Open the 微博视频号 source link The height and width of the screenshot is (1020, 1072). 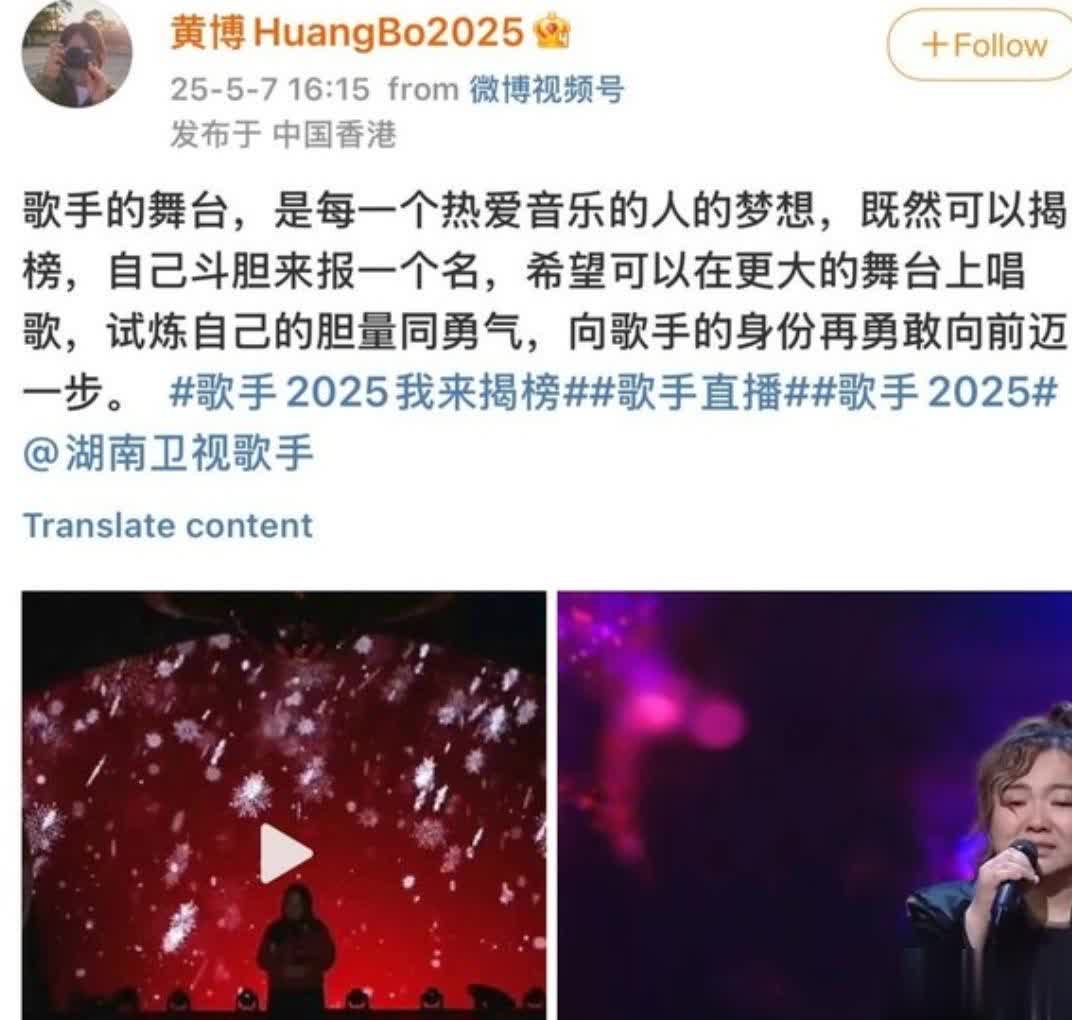546,90
